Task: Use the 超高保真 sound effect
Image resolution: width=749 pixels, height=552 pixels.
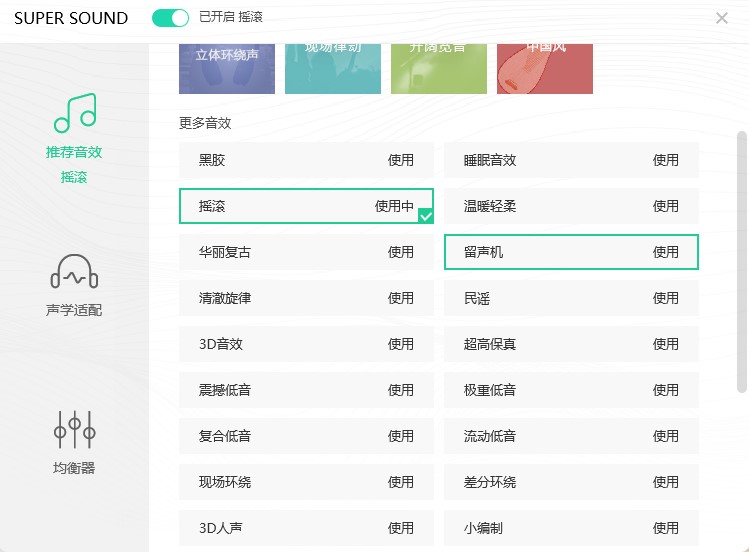Action: pos(666,344)
